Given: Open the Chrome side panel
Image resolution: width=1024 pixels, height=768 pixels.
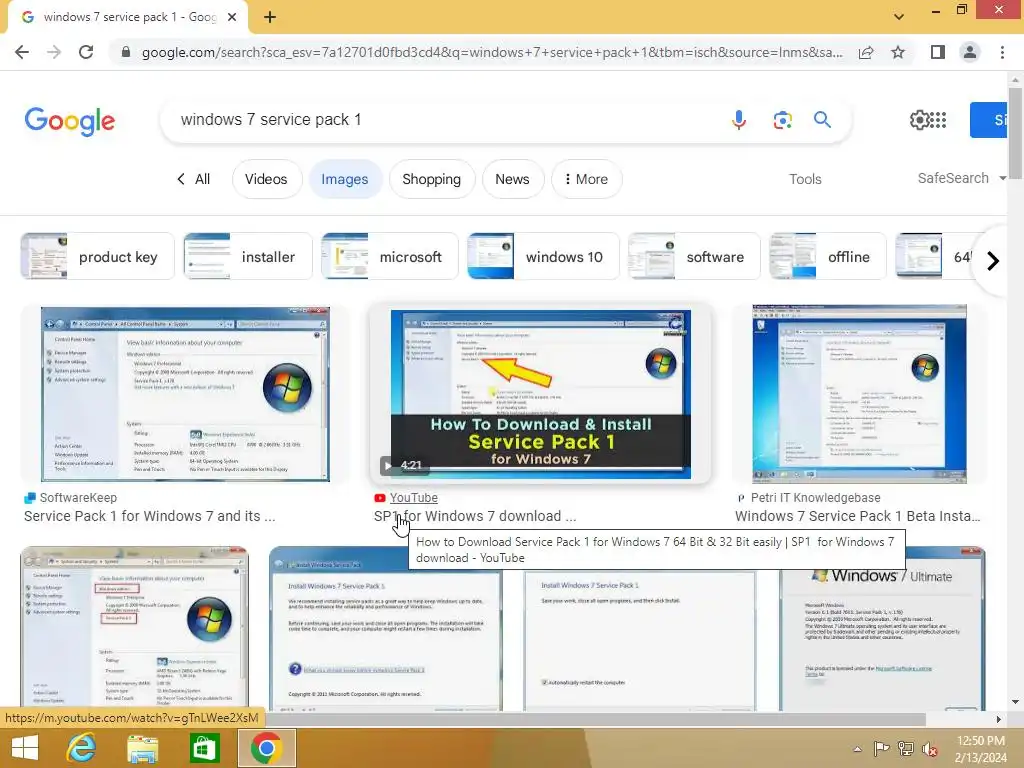Looking at the screenshot, I should tap(938, 52).
